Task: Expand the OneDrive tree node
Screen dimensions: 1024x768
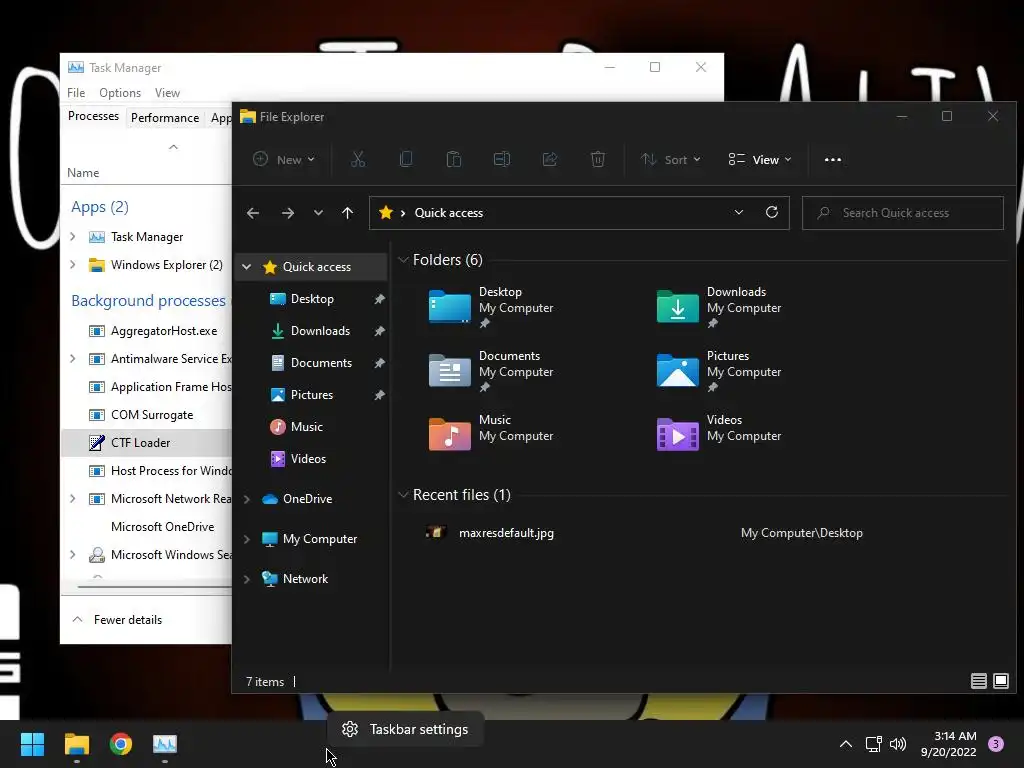Action: click(x=246, y=499)
